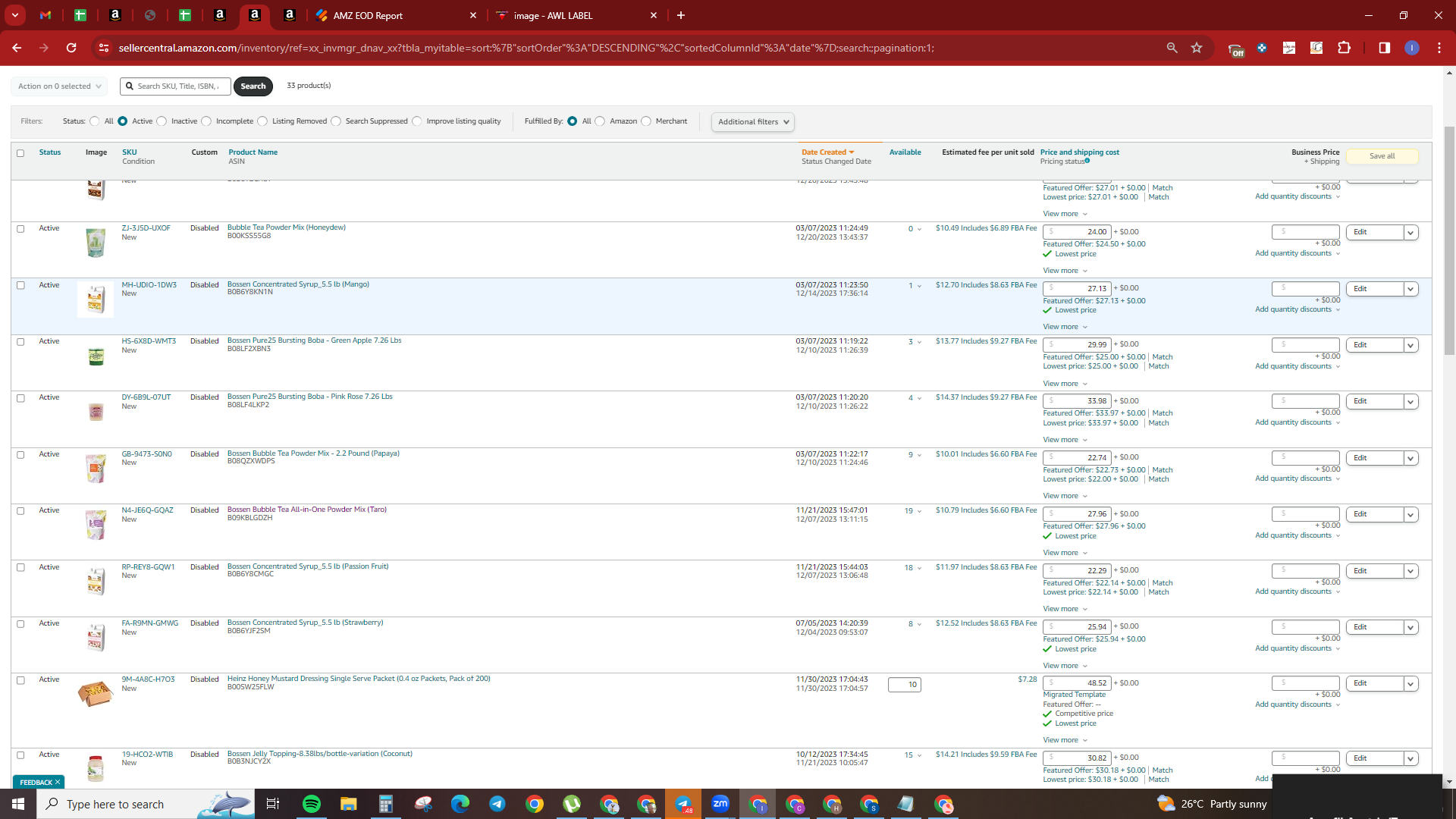Tick checkbox for ZJ-3J5D-UXOF row
The height and width of the screenshot is (819, 1456).
20,229
